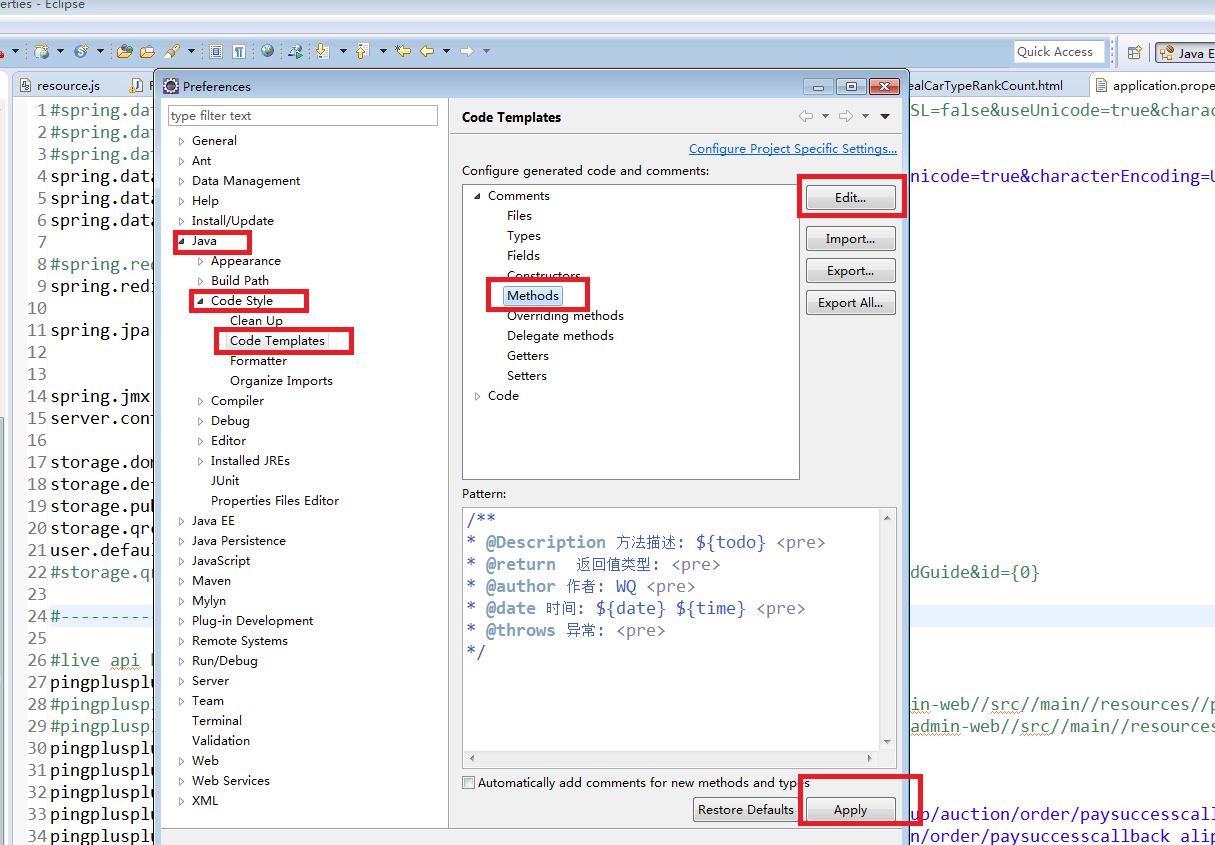Click the Preferences dialog forward arrow icon
Viewport: 1215px width, 845px height.
846,116
